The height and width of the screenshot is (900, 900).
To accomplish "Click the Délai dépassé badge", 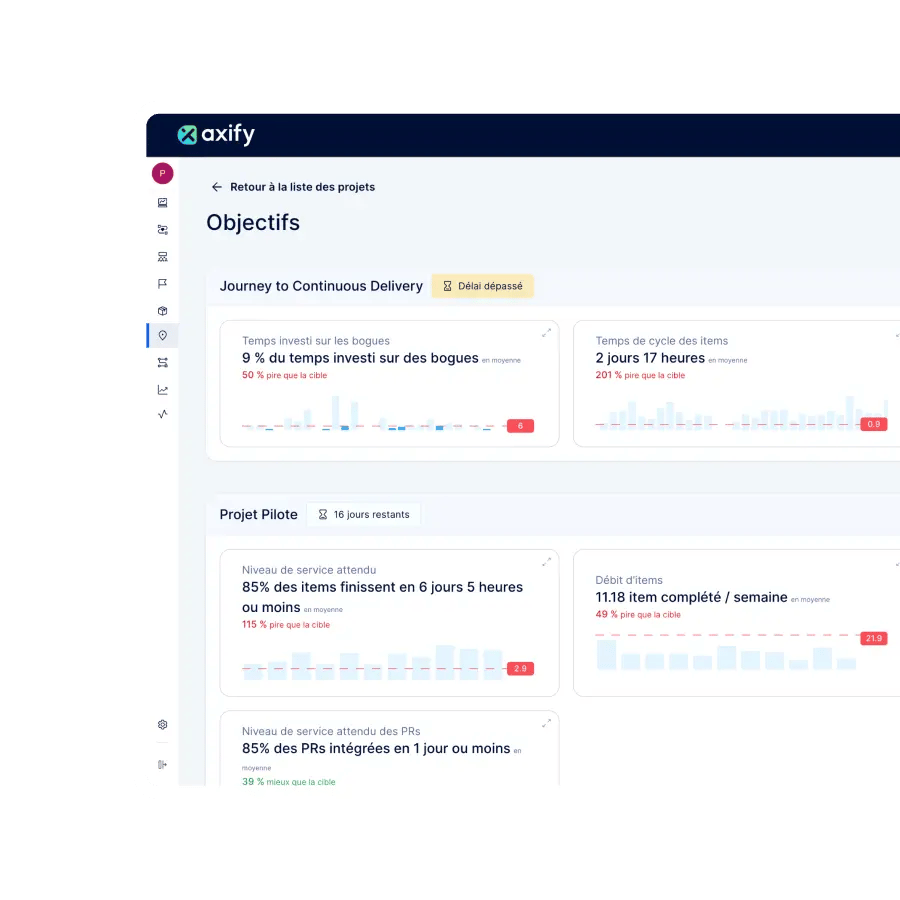I will pyautogui.click(x=483, y=286).
